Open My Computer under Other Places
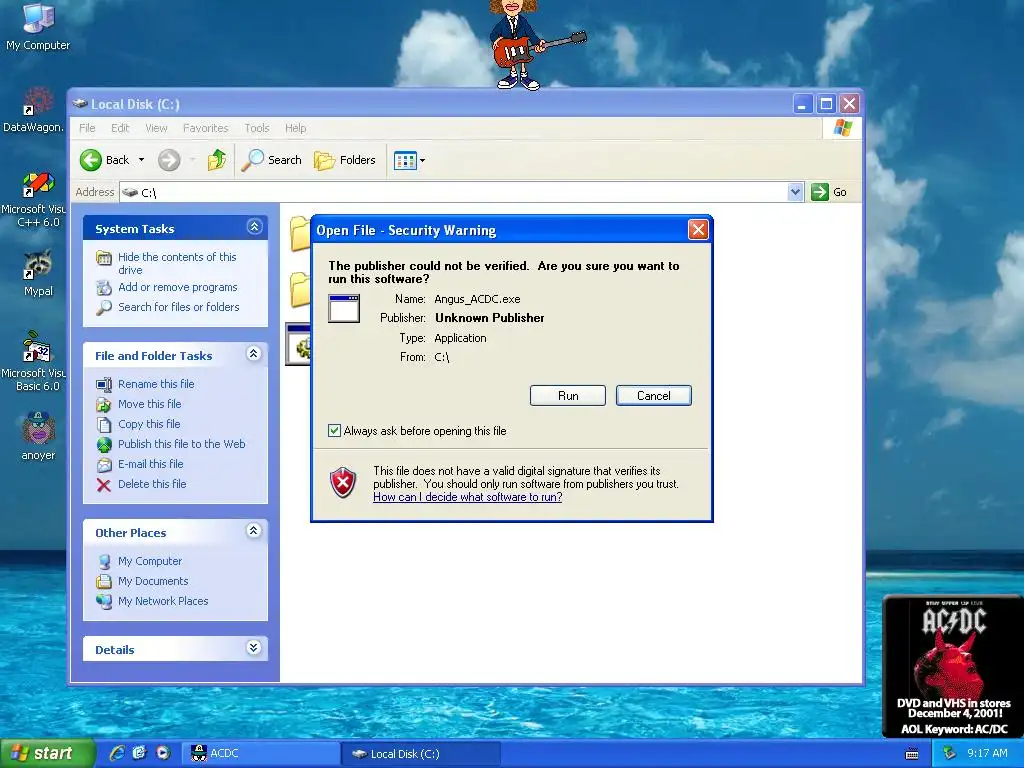Image resolution: width=1024 pixels, height=768 pixels. pyautogui.click(x=150, y=561)
